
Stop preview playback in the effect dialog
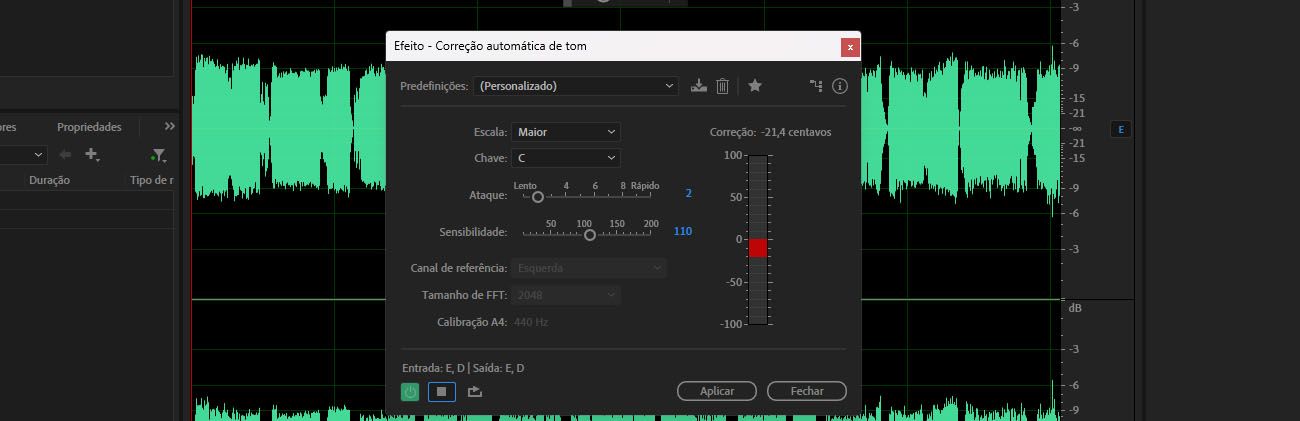pos(442,391)
